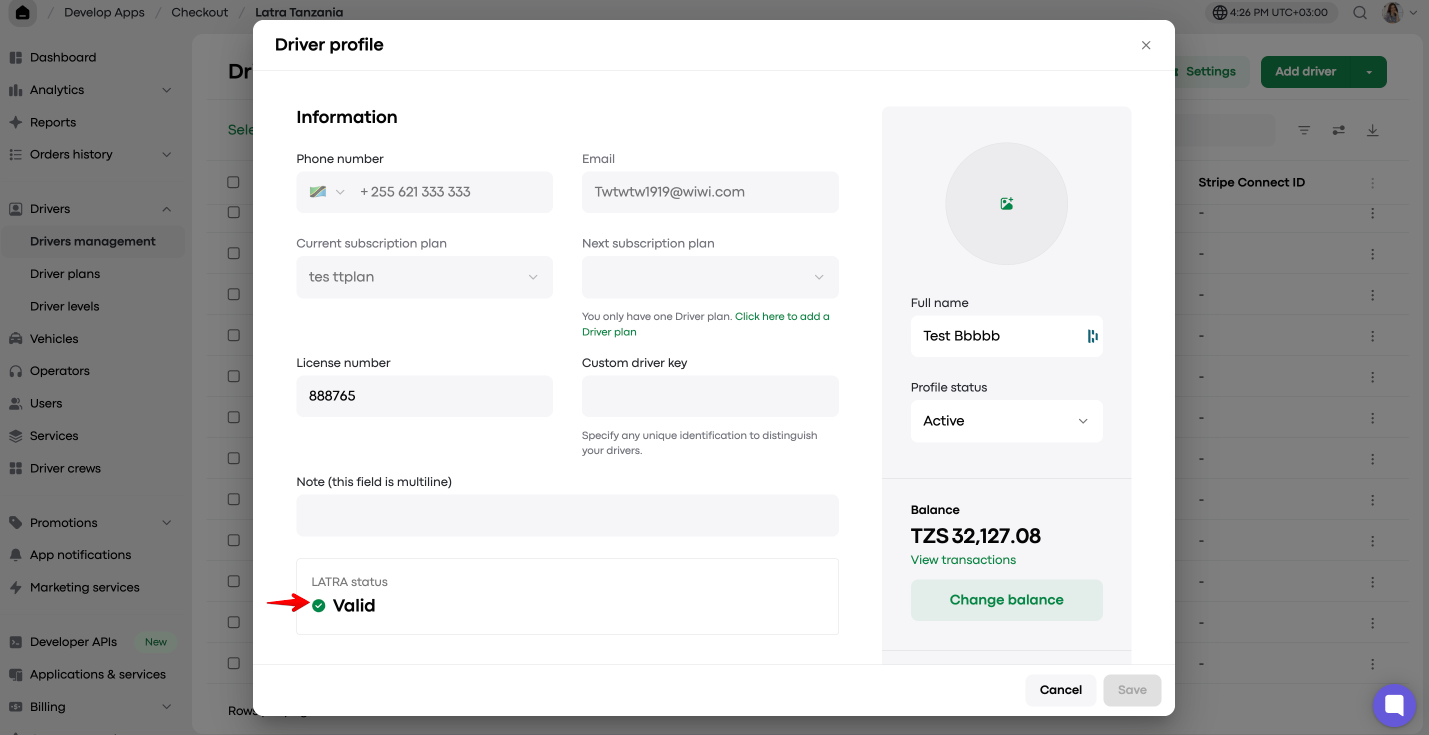Click the download export icon

pos(1373,131)
